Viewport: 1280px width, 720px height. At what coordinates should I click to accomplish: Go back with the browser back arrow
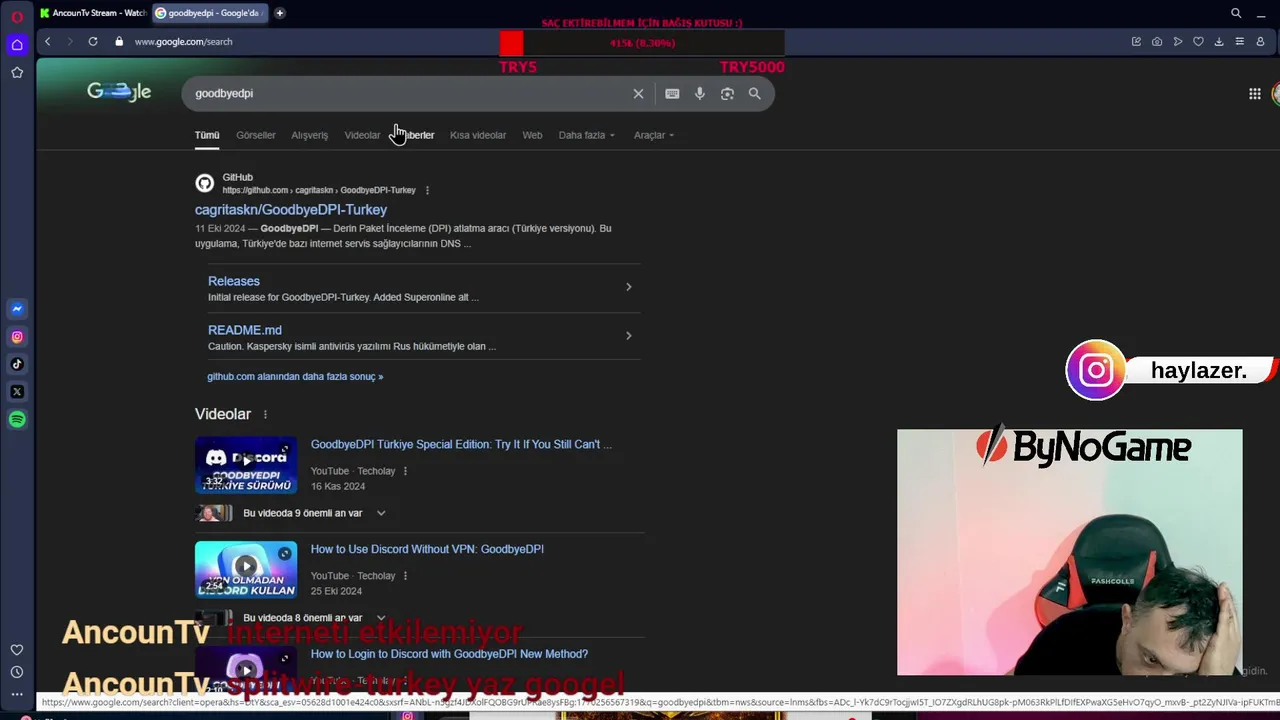coord(47,42)
